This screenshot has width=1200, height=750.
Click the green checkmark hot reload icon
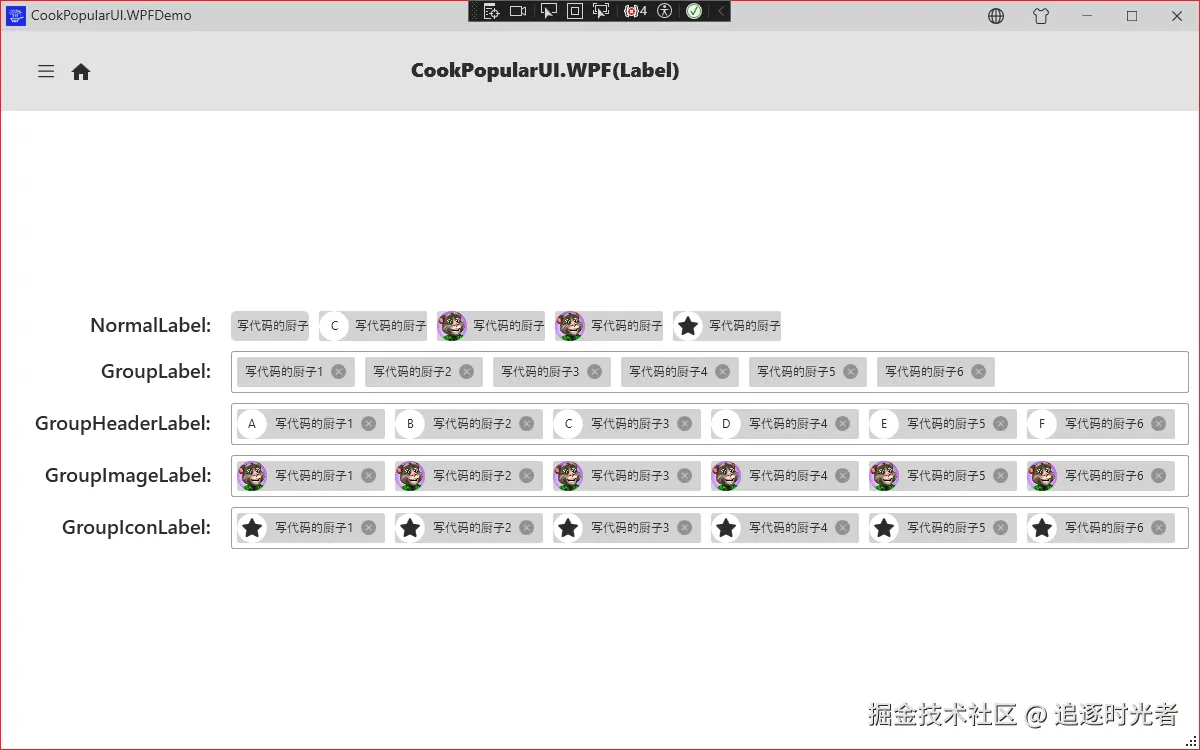coord(694,11)
